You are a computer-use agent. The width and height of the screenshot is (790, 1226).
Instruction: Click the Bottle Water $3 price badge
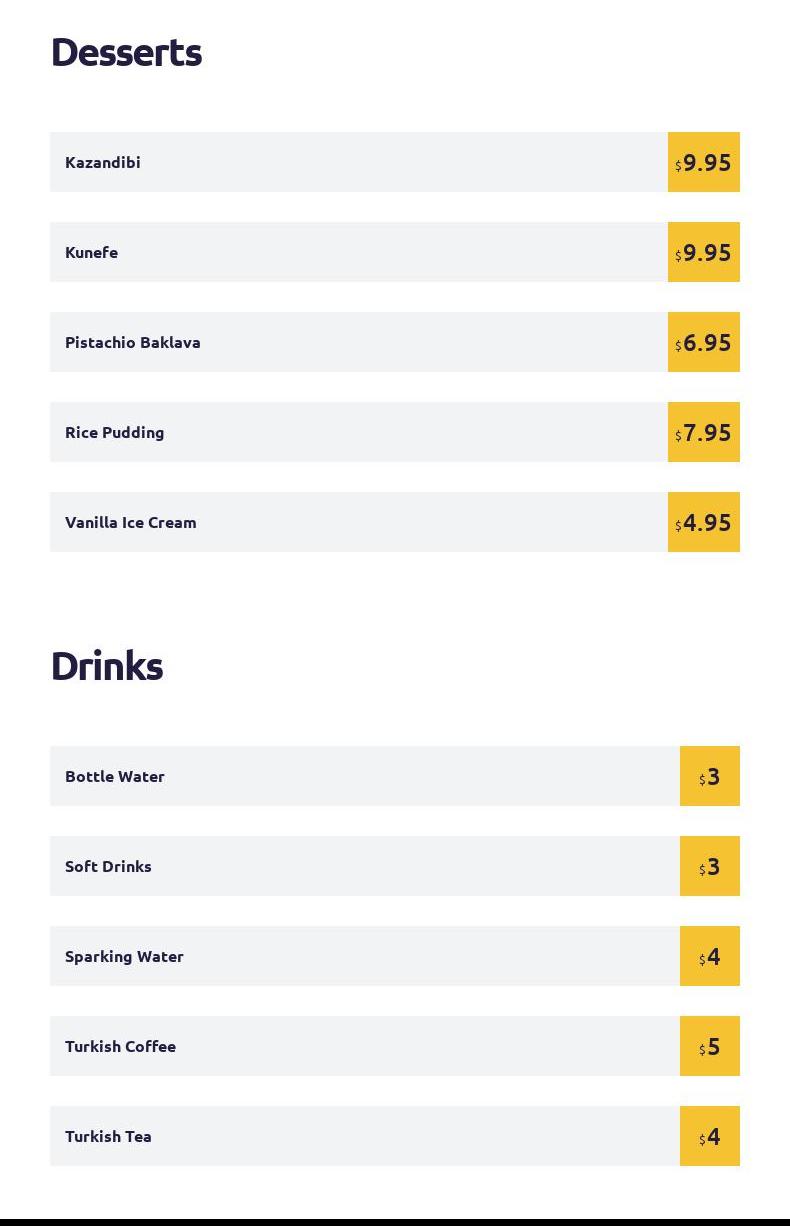710,776
